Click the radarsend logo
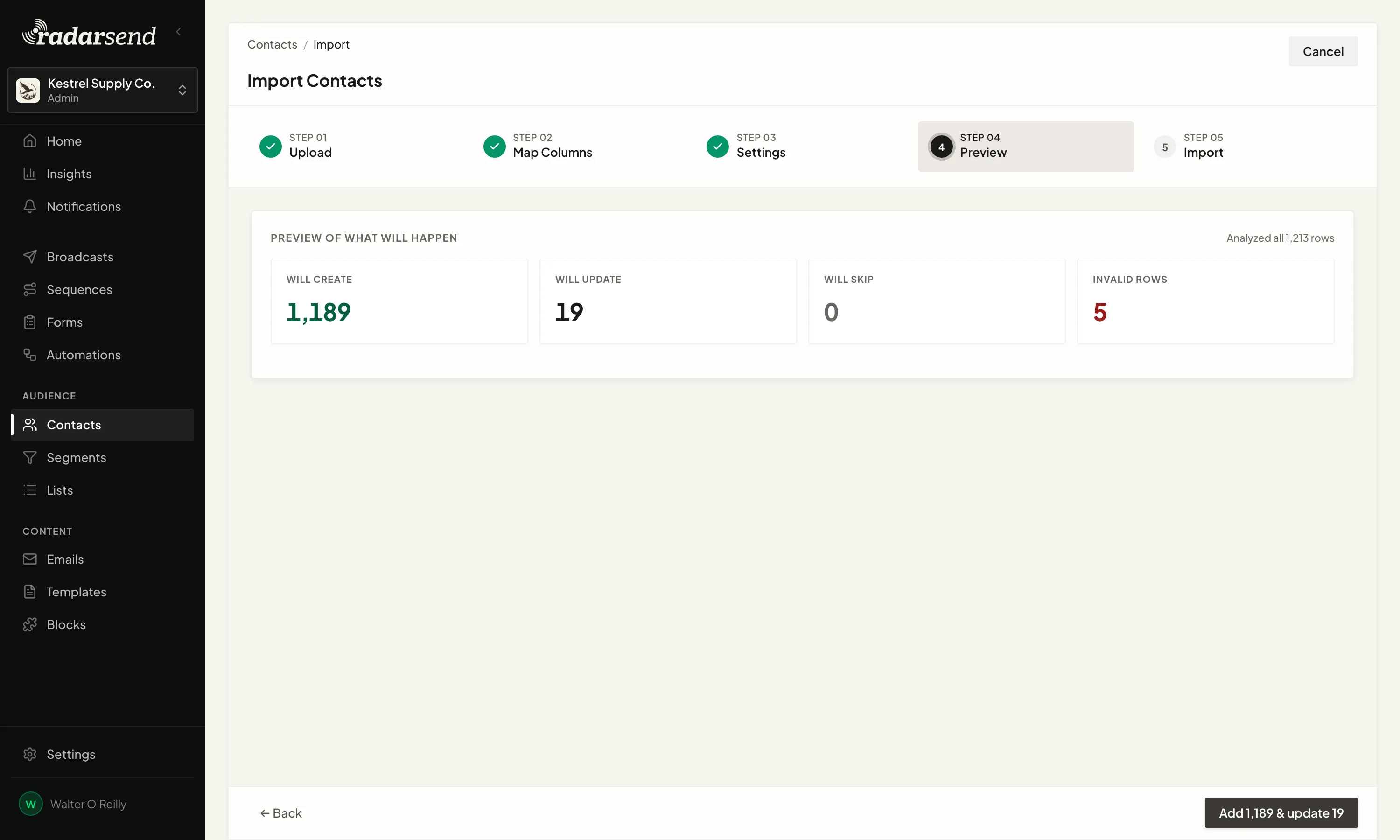The image size is (1400, 840). point(89,34)
